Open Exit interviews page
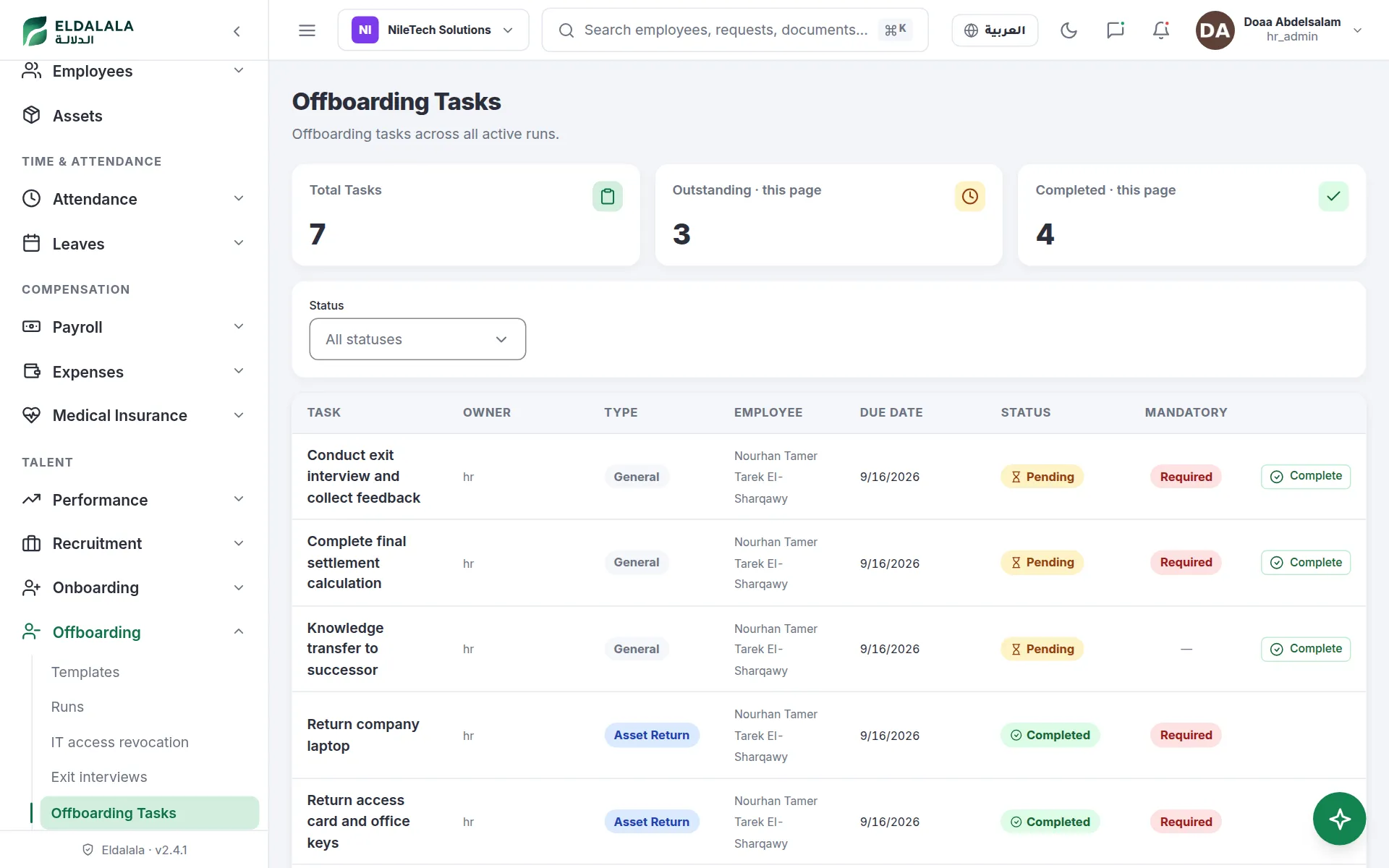 (x=99, y=777)
